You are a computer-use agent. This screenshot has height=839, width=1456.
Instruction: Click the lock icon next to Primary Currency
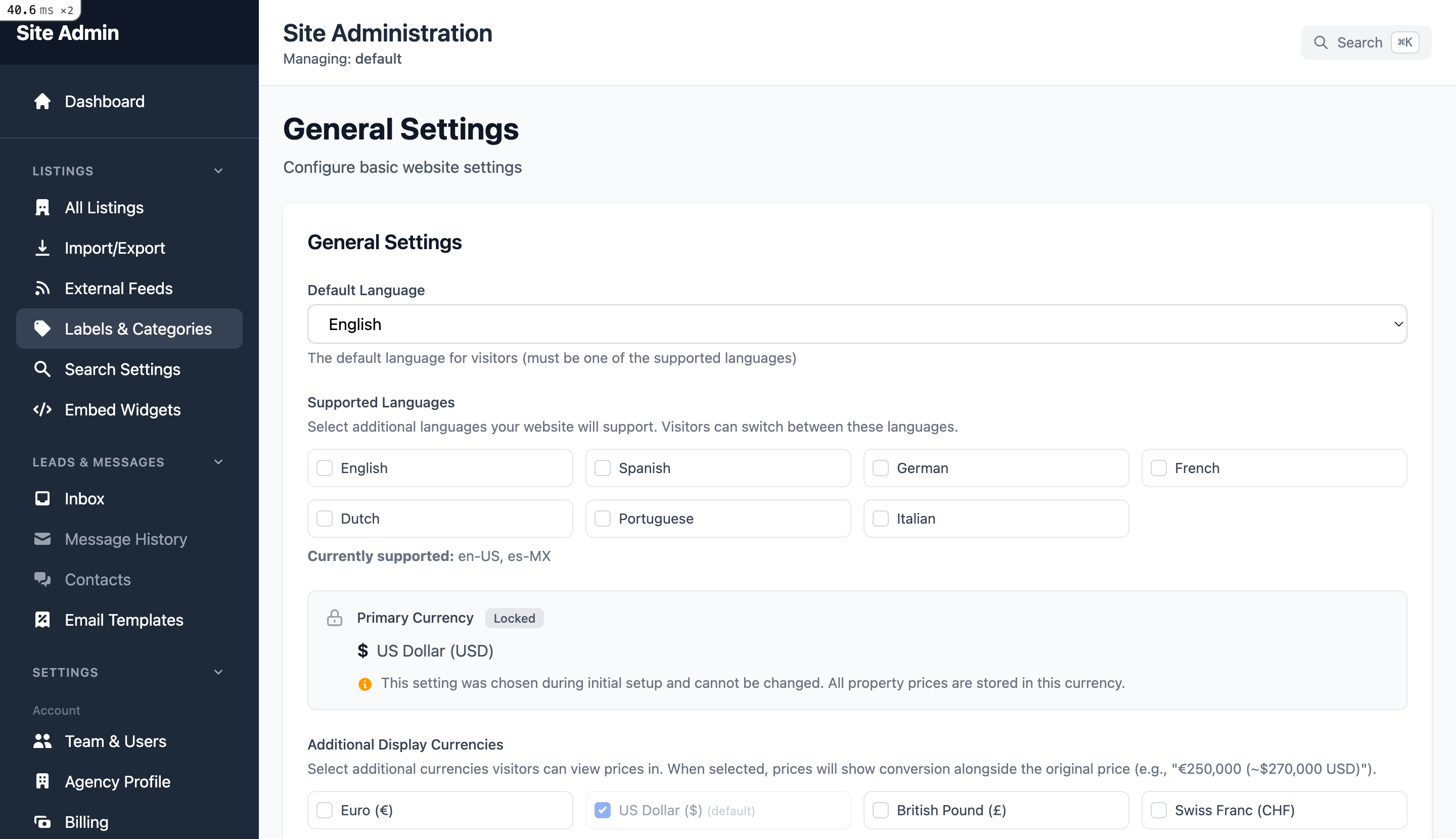(x=336, y=617)
